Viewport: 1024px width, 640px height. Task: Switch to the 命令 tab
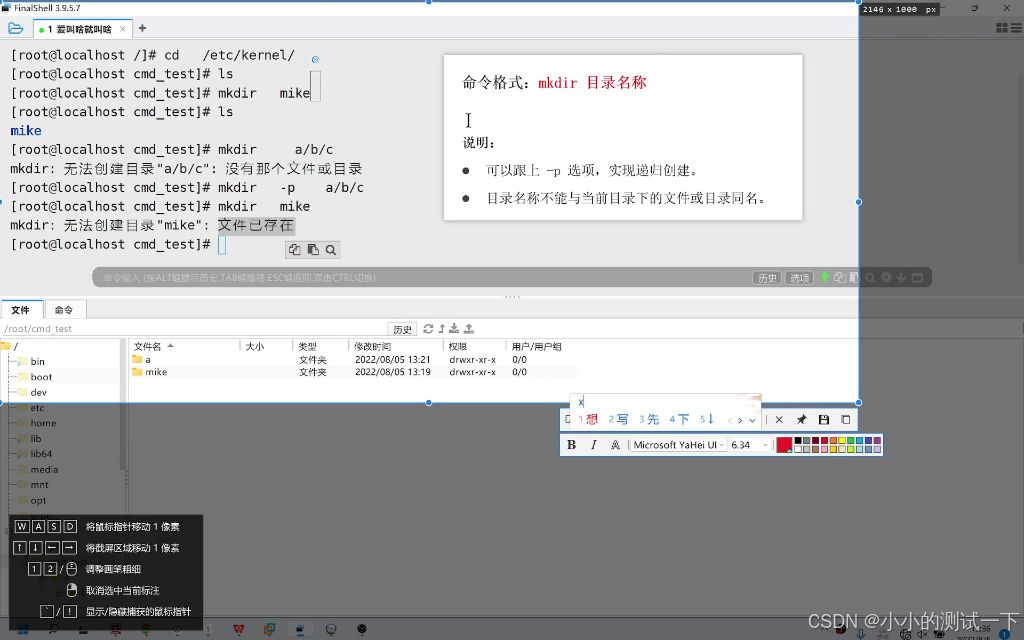click(64, 309)
